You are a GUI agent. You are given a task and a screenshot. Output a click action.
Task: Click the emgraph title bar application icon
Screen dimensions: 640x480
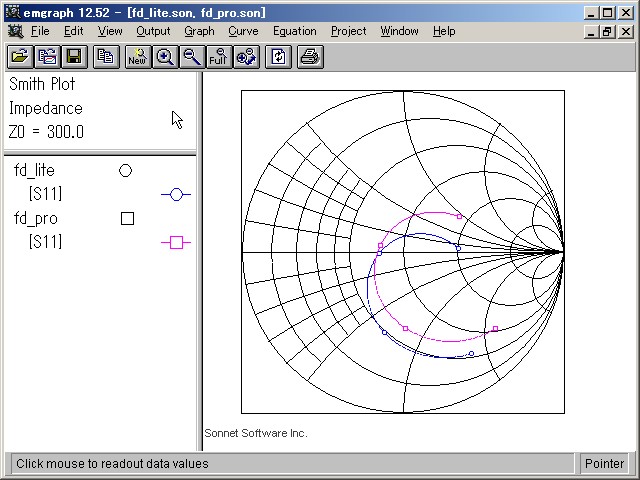[13, 13]
